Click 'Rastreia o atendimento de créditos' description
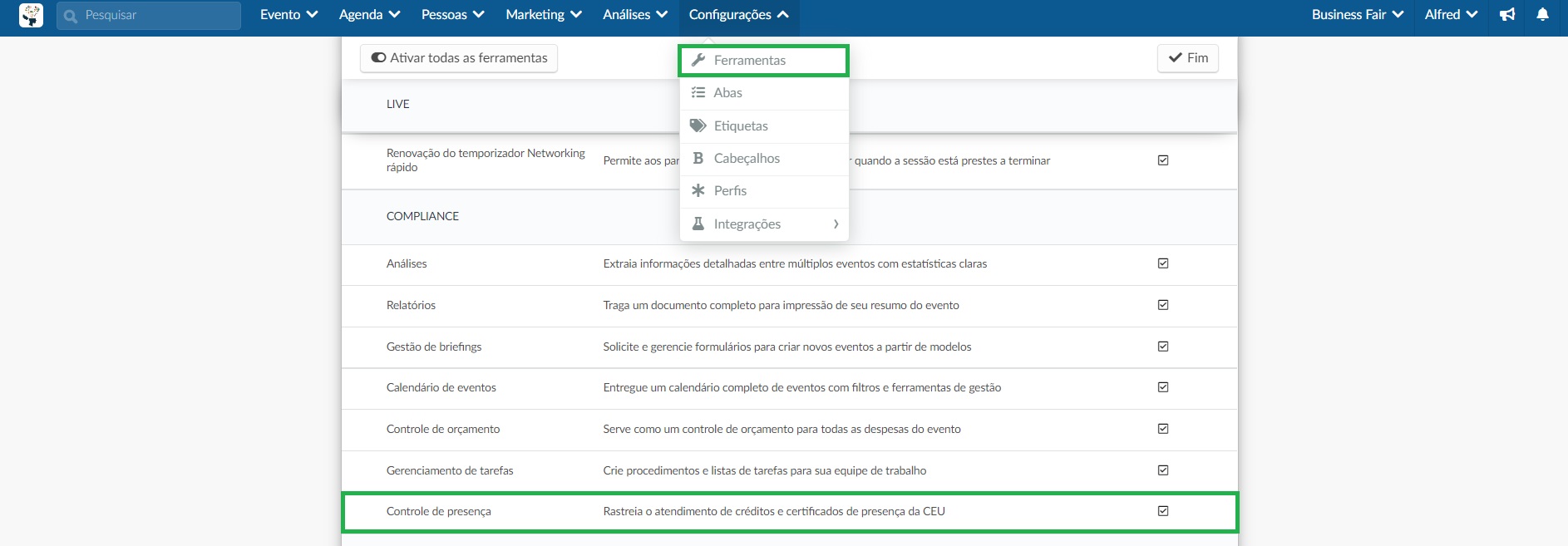Image resolution: width=1568 pixels, height=546 pixels. pos(774,511)
